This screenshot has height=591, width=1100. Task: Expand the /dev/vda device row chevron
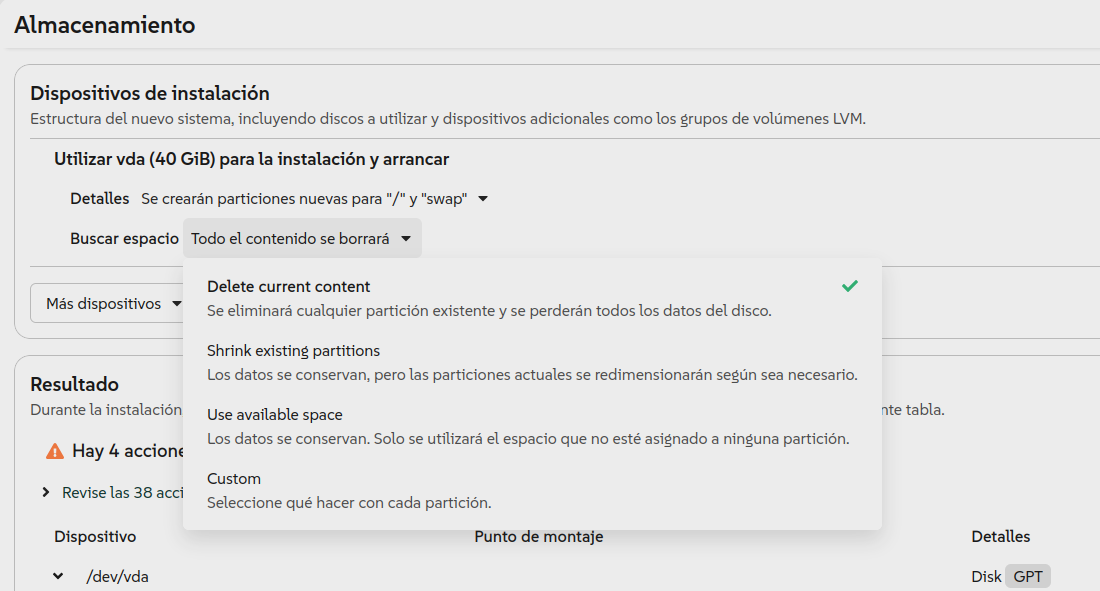[58, 576]
